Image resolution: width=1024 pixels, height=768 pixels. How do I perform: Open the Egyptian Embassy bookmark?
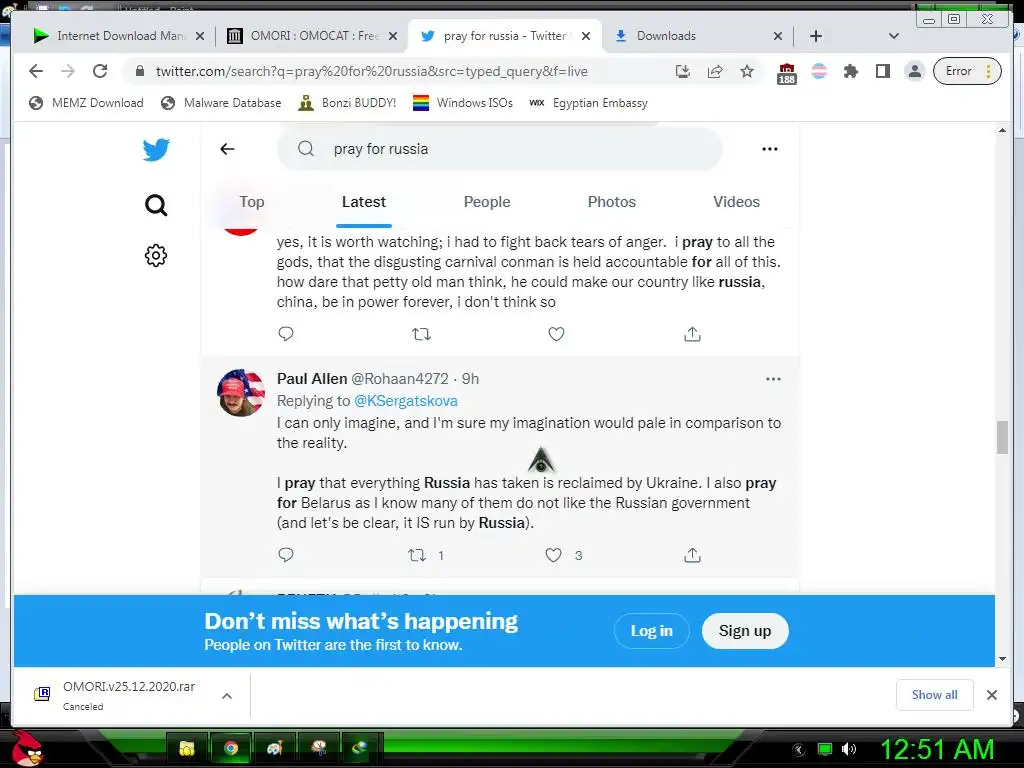tap(588, 103)
